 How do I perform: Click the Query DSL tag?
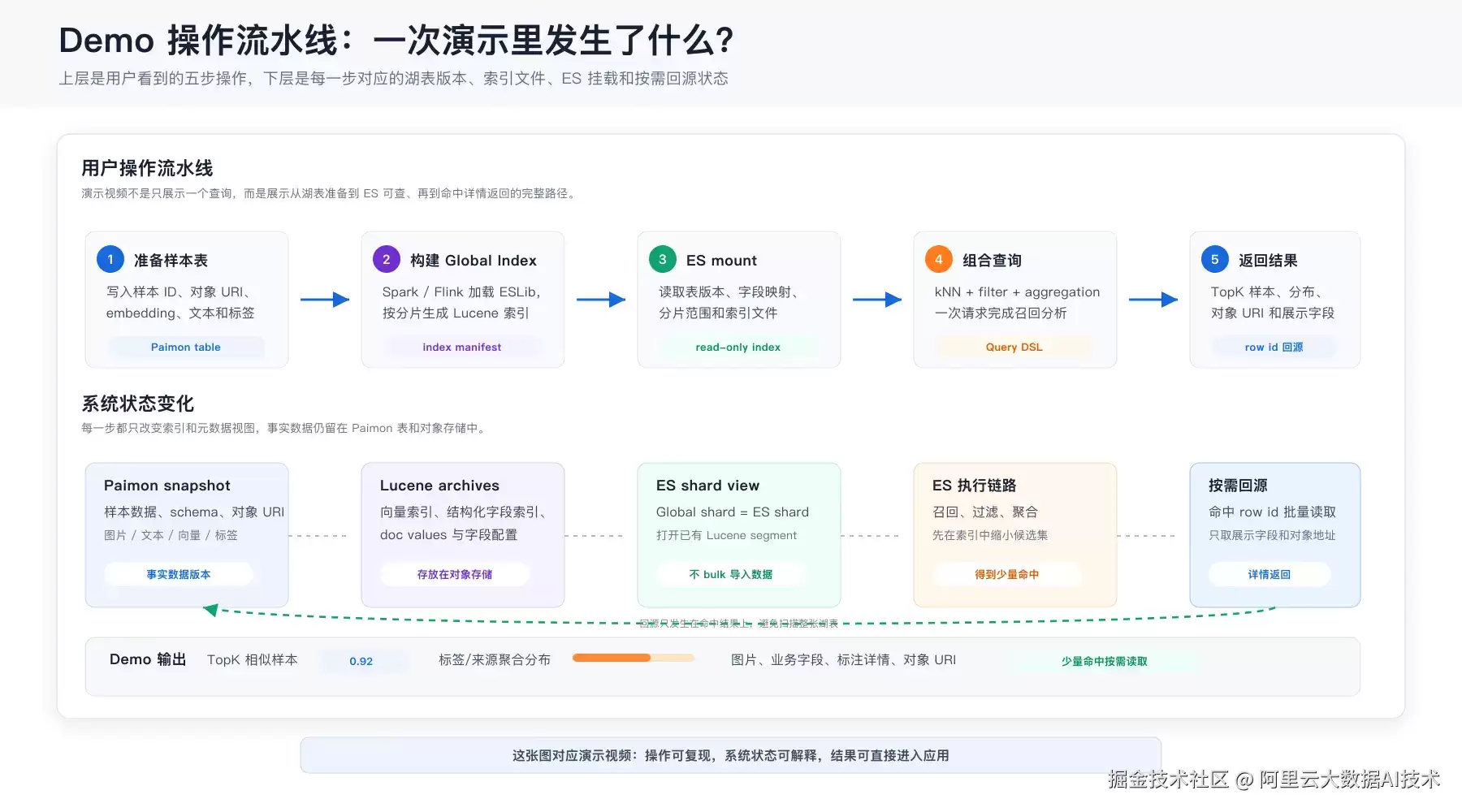1014,347
